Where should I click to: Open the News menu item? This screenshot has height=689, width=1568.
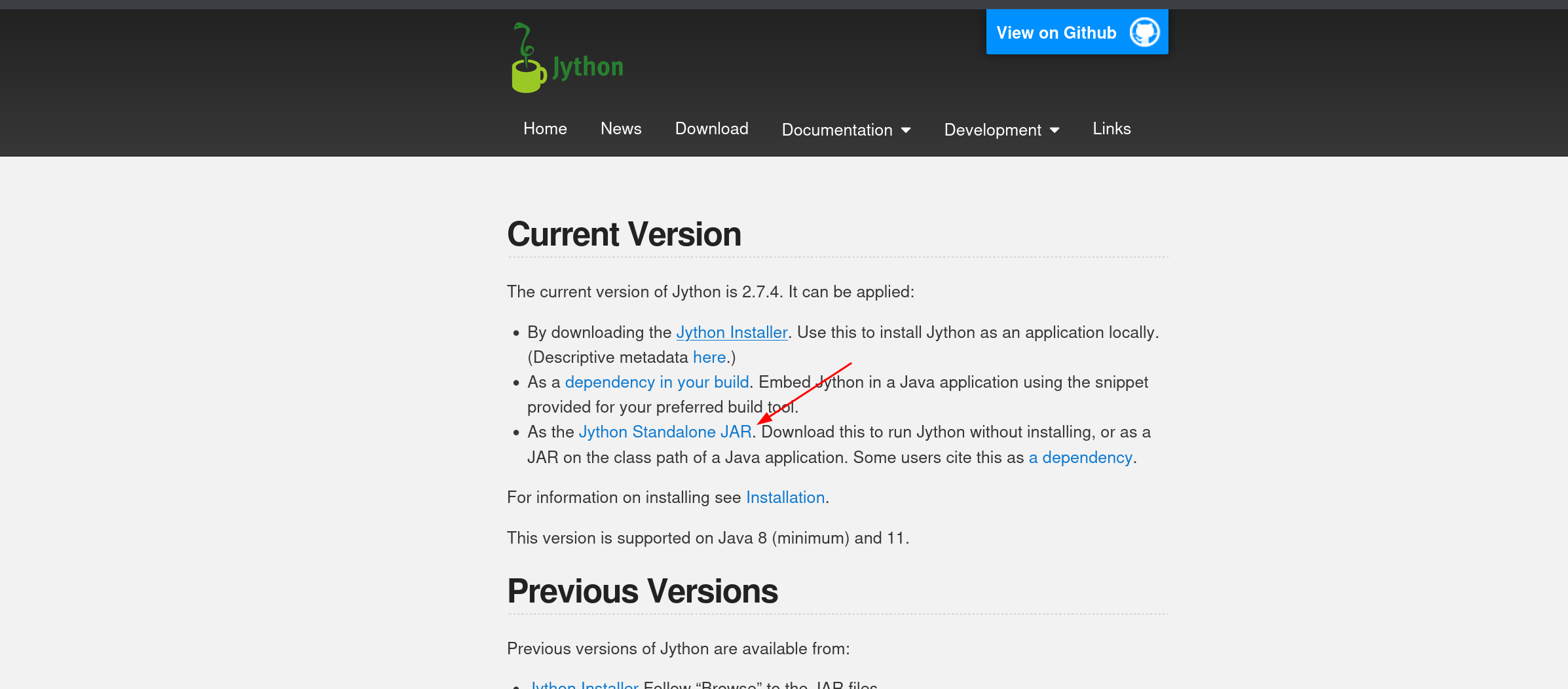tap(621, 129)
